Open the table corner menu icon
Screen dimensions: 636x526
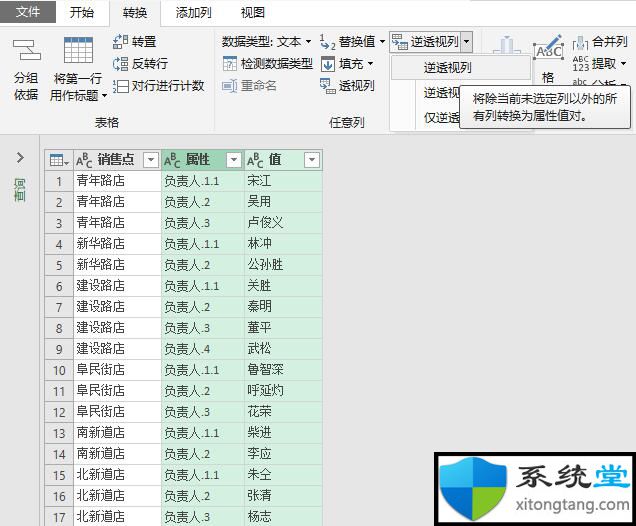(x=59, y=160)
